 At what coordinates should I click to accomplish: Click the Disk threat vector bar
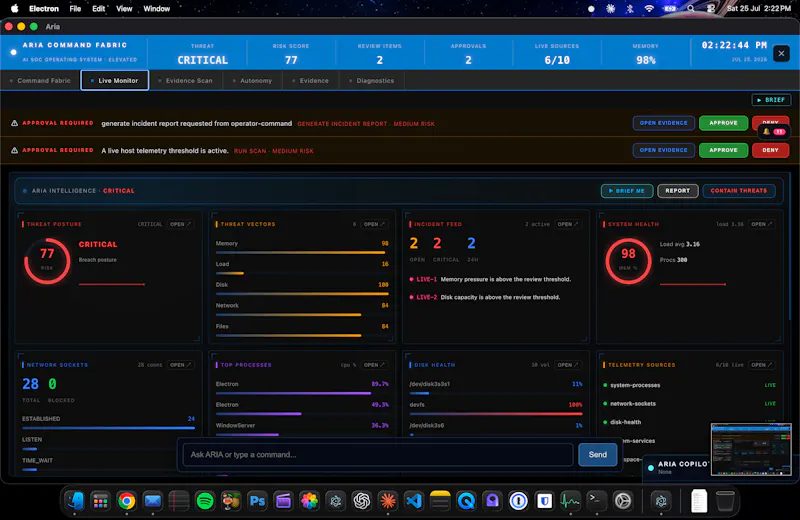pos(302,293)
